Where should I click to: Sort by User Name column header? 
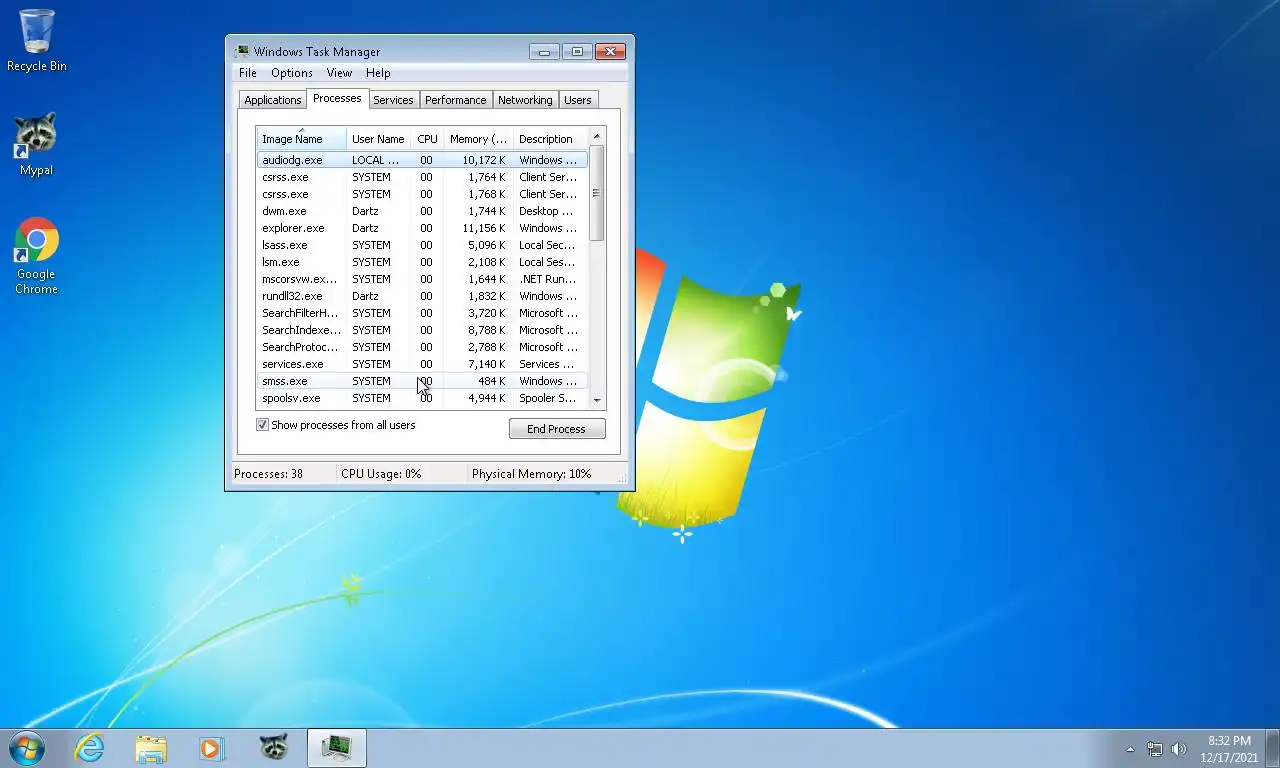[378, 139]
